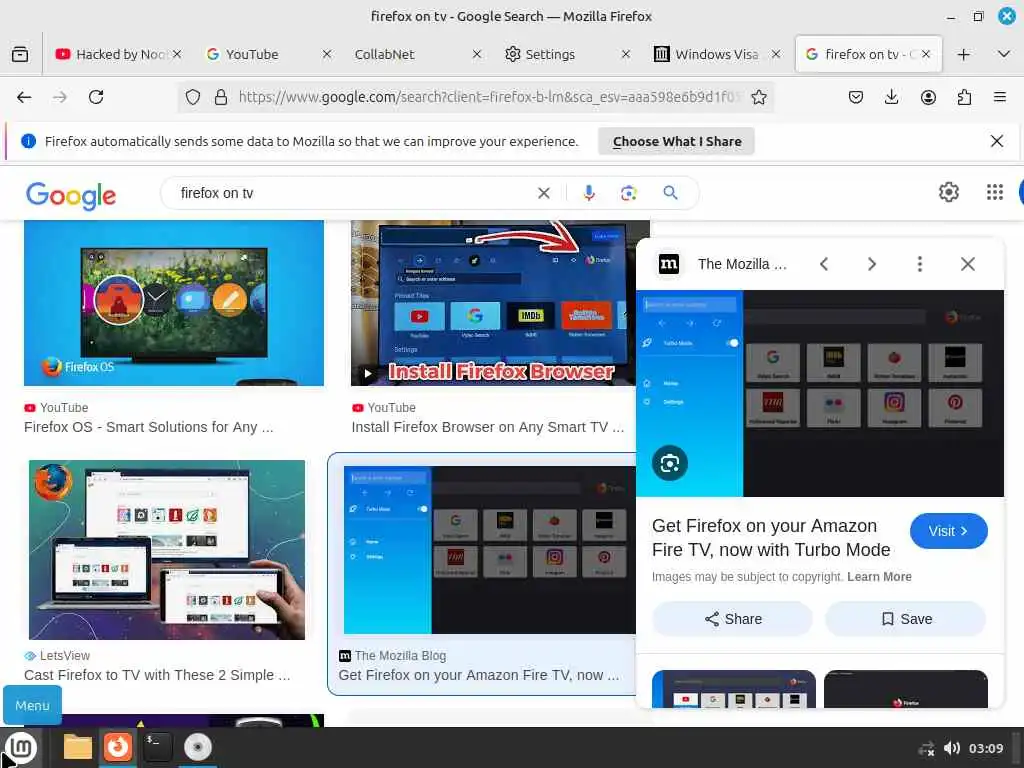Open network connection tray icon
Viewport: 1024px width, 768px height.
(x=926, y=749)
